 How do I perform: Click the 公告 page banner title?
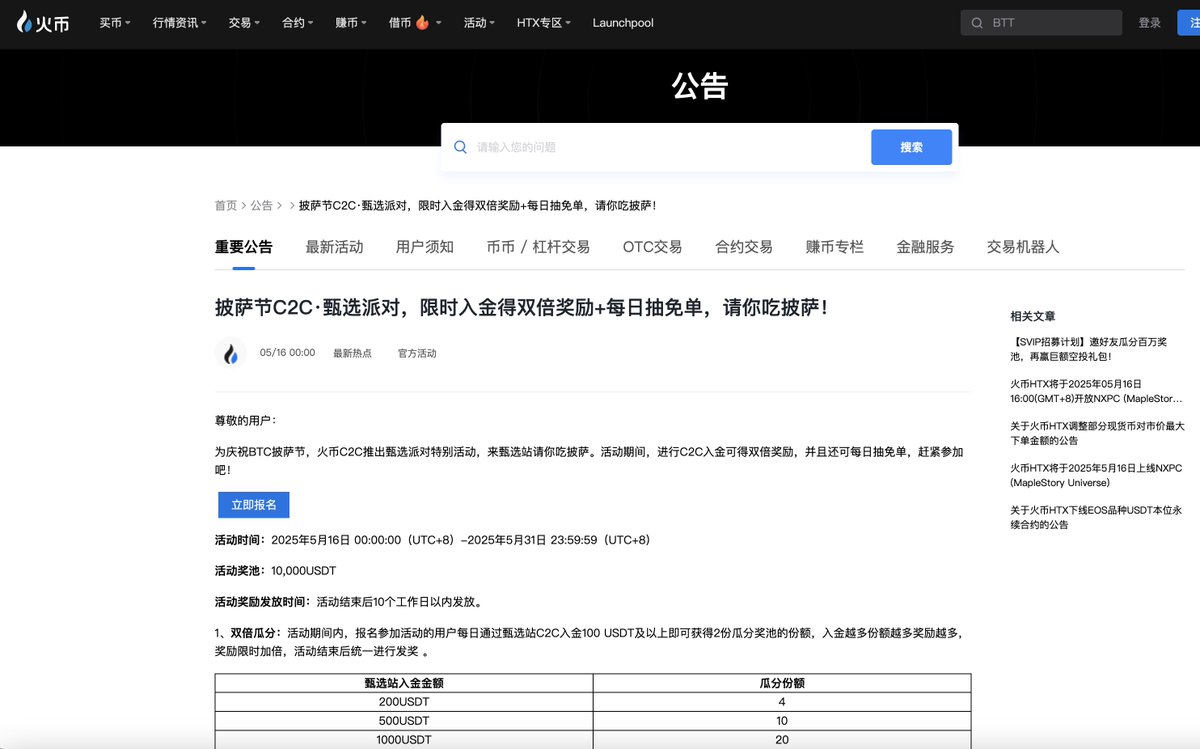click(700, 86)
